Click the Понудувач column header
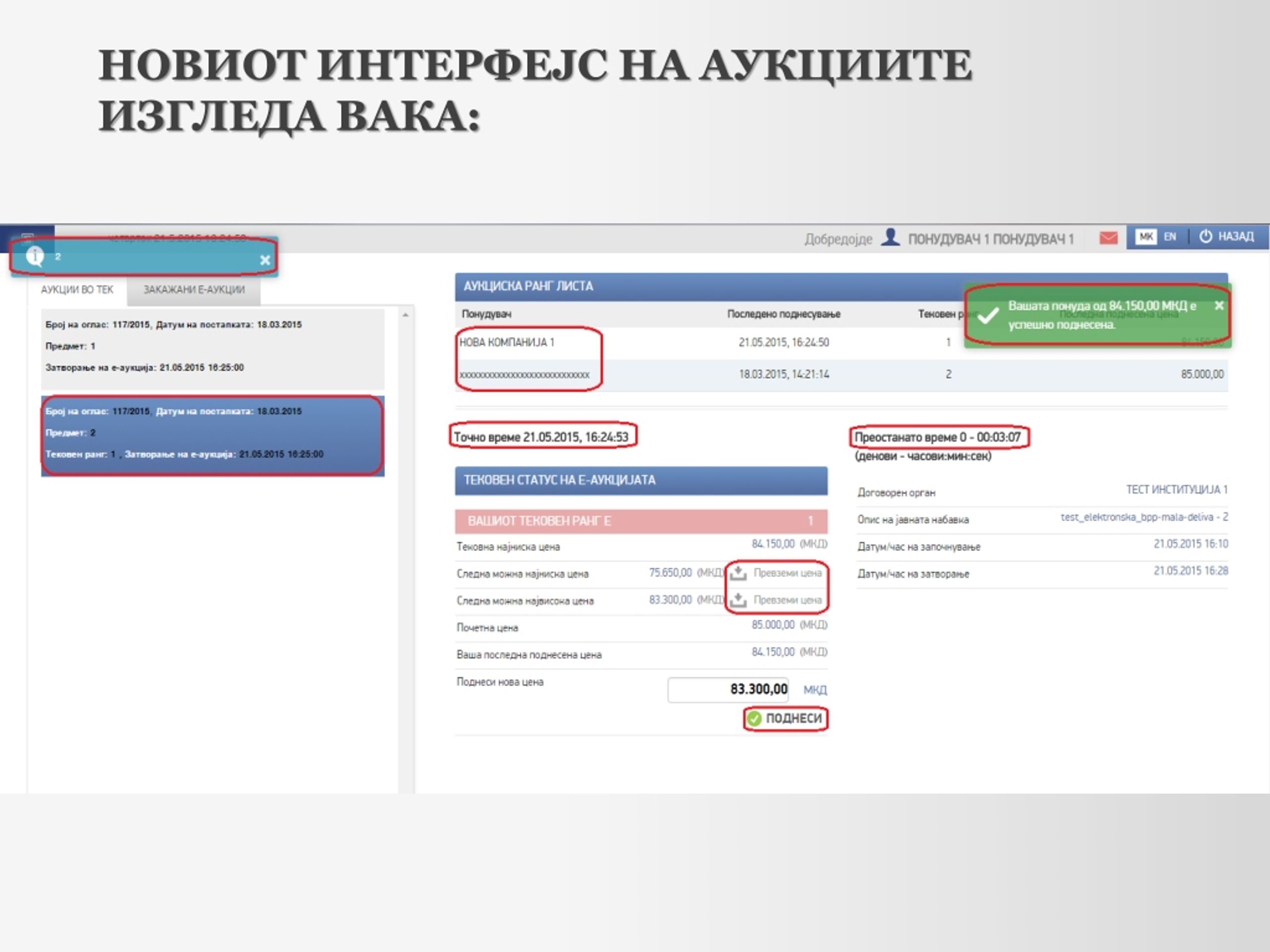 click(x=486, y=314)
